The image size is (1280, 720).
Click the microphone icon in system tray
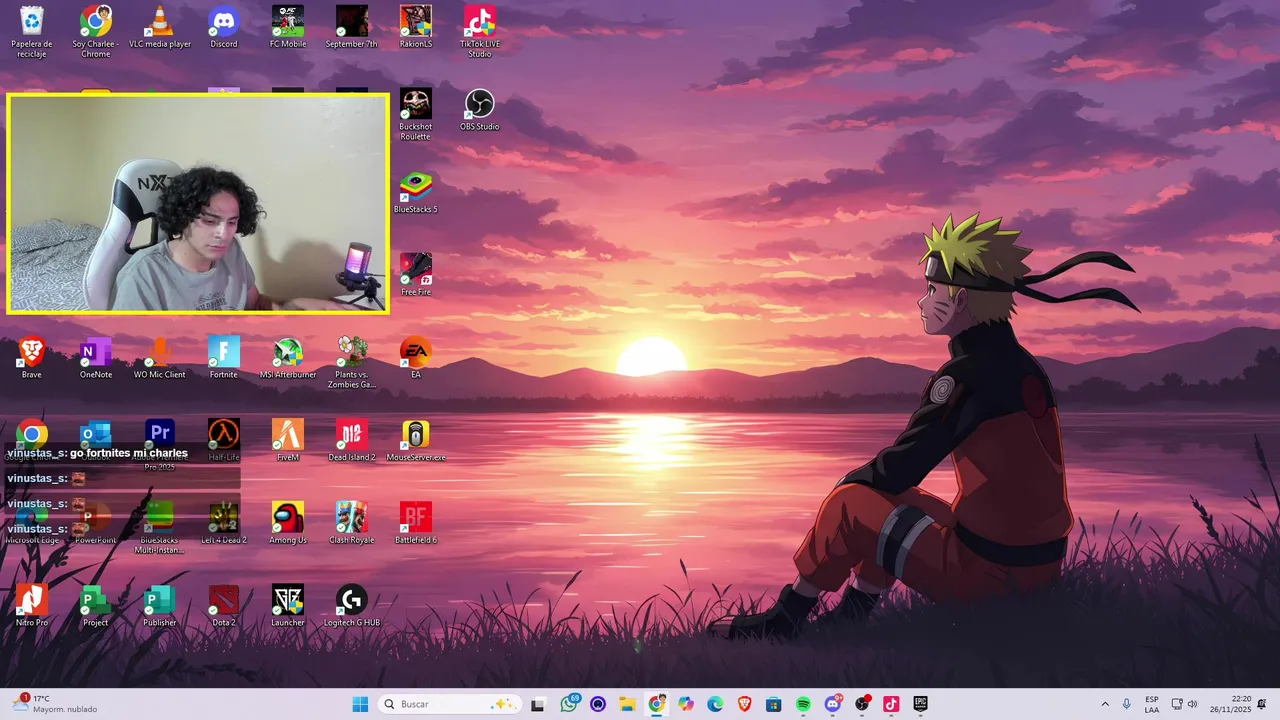coord(1127,704)
